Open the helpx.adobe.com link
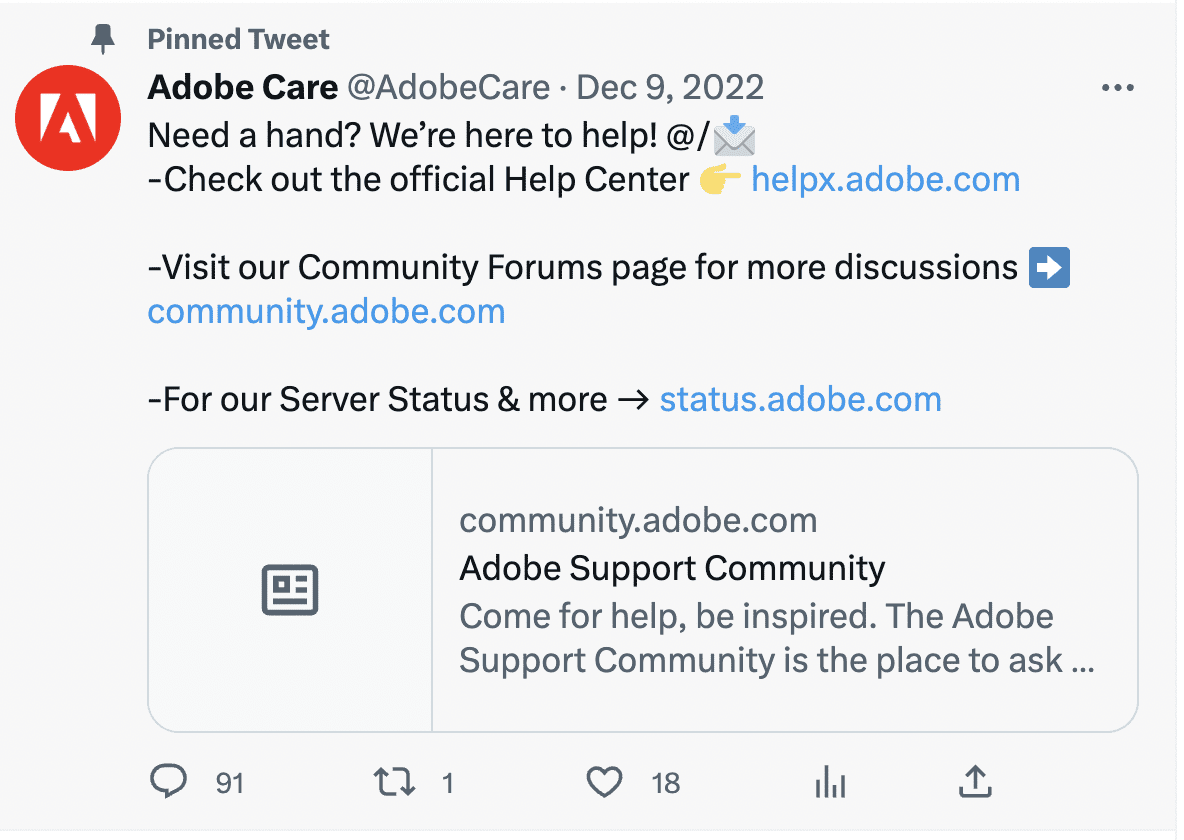The height and width of the screenshot is (840, 1184). pos(885,180)
